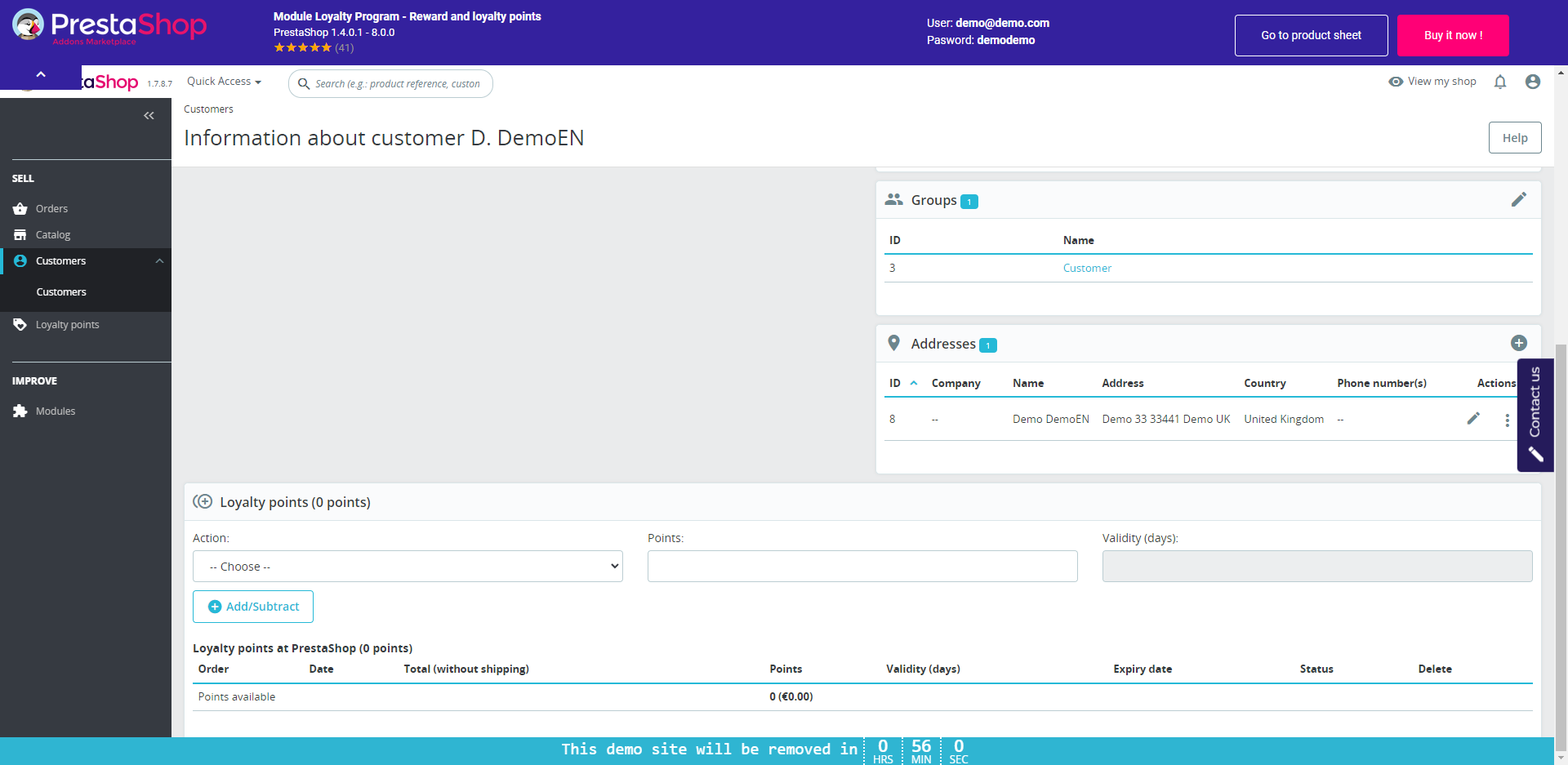
Task: Open the Customer group link
Action: pyautogui.click(x=1087, y=268)
